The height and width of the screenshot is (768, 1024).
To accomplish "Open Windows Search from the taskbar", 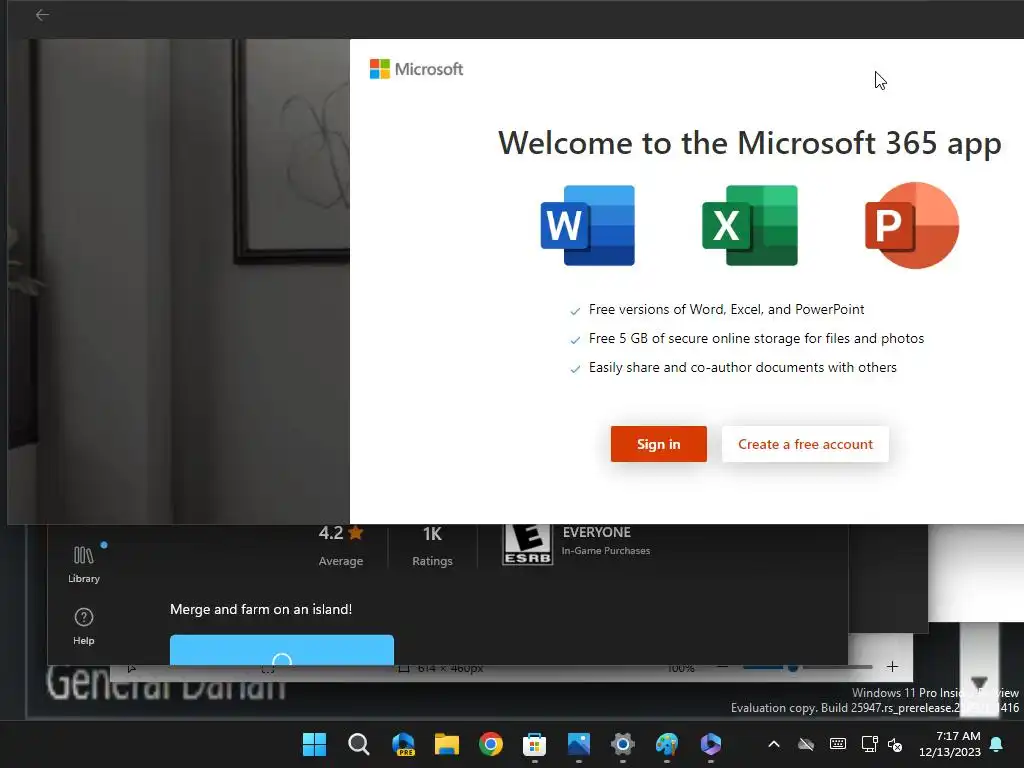I will [359, 744].
